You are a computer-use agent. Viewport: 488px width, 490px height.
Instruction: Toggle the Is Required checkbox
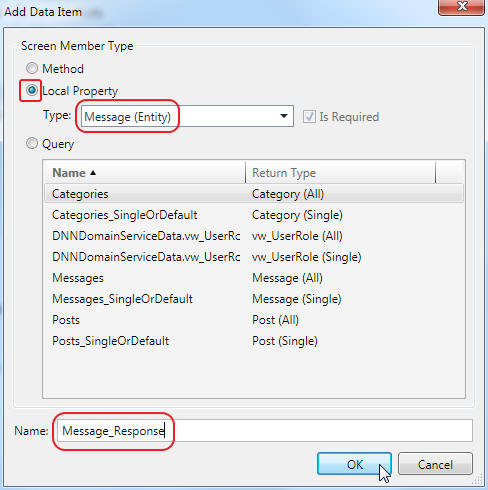click(x=309, y=117)
